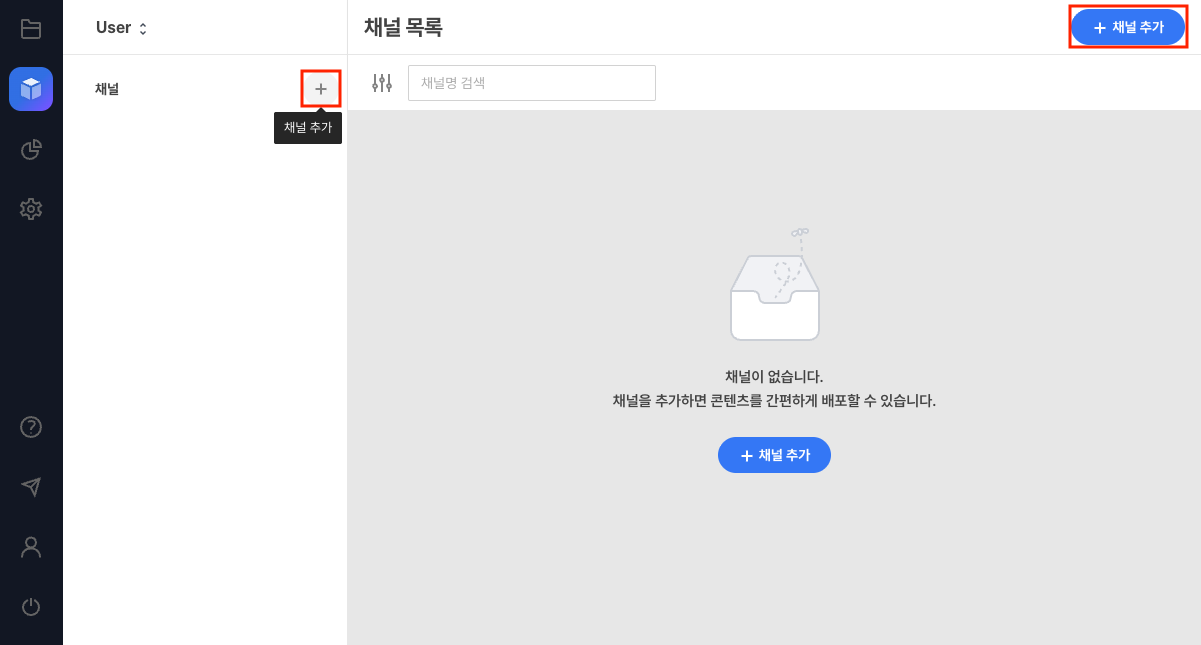The image size is (1201, 645).
Task: Open the settings gear icon
Action: [30, 209]
